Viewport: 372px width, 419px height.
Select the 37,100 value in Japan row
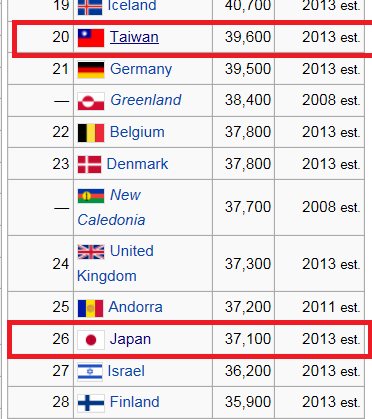tap(248, 339)
